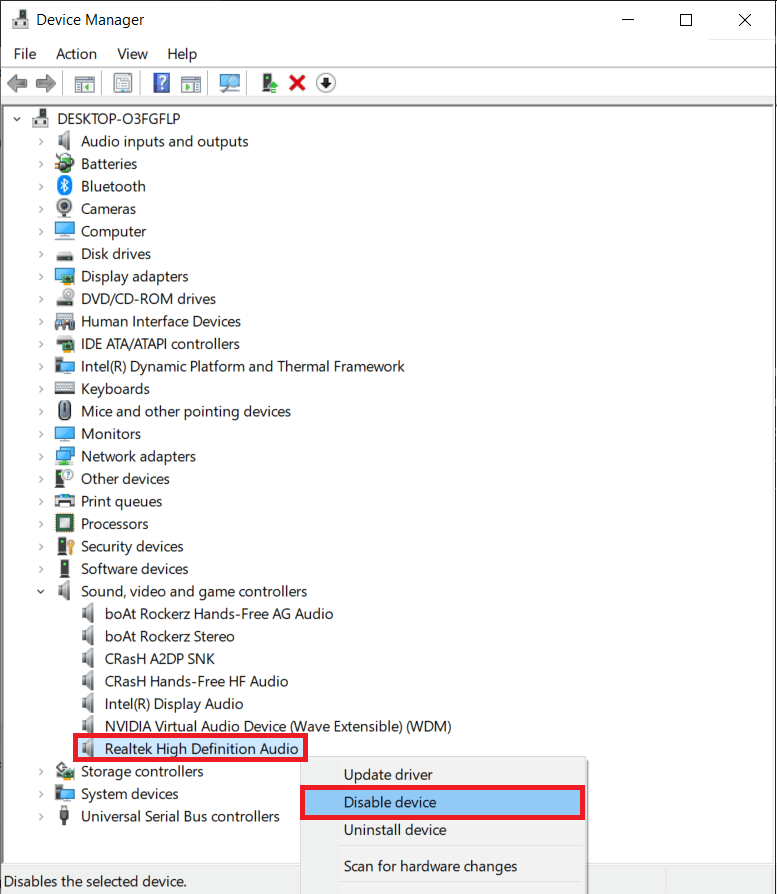The height and width of the screenshot is (894, 777).
Task: Click the Show/Hide Console Tree icon
Action: click(84, 83)
